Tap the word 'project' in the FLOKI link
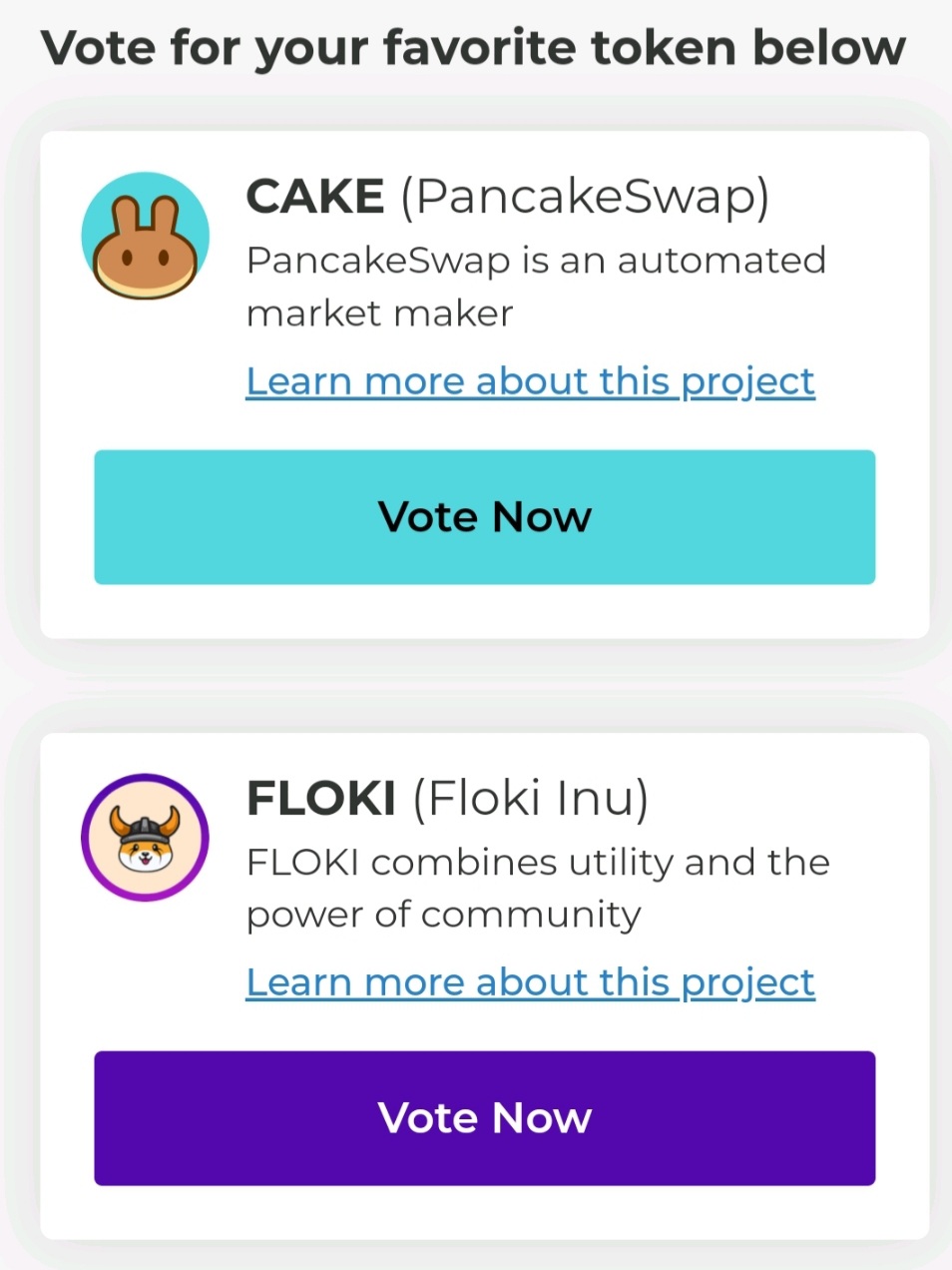952x1270 pixels. [747, 982]
